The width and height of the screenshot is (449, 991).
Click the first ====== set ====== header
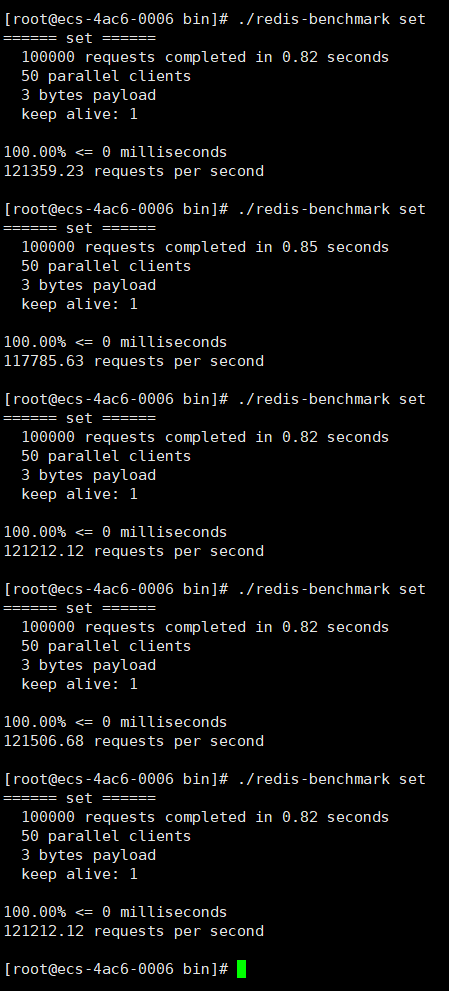79,38
